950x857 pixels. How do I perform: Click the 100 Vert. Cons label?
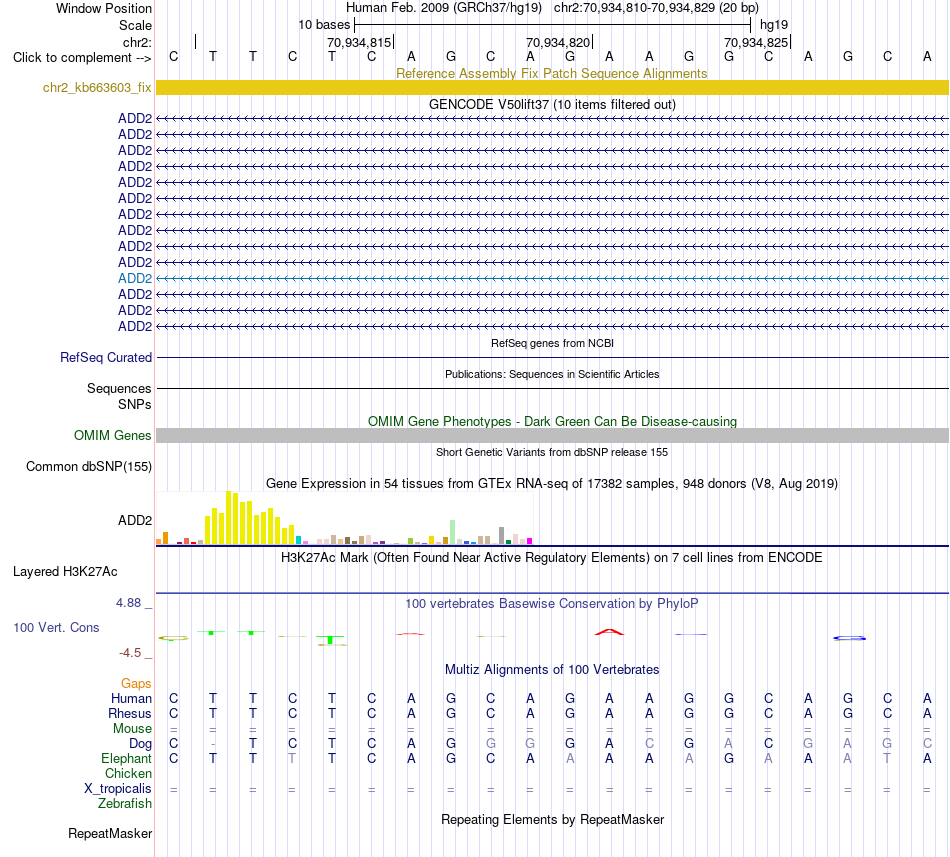[56, 627]
